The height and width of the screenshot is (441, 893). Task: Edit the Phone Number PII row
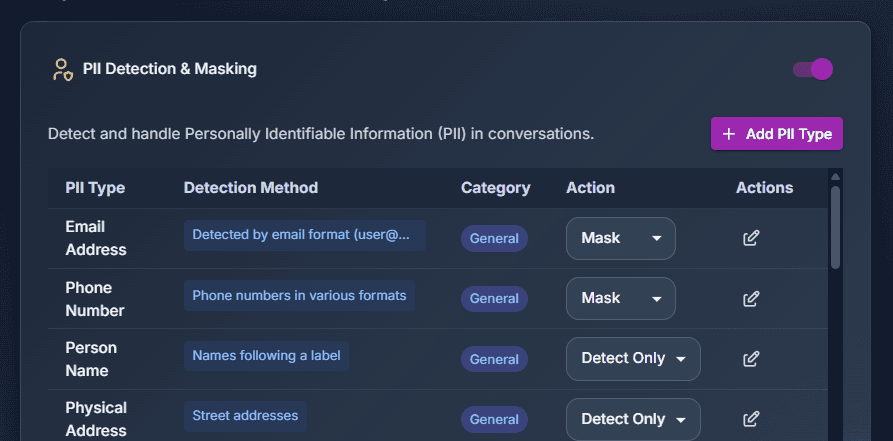click(x=751, y=299)
